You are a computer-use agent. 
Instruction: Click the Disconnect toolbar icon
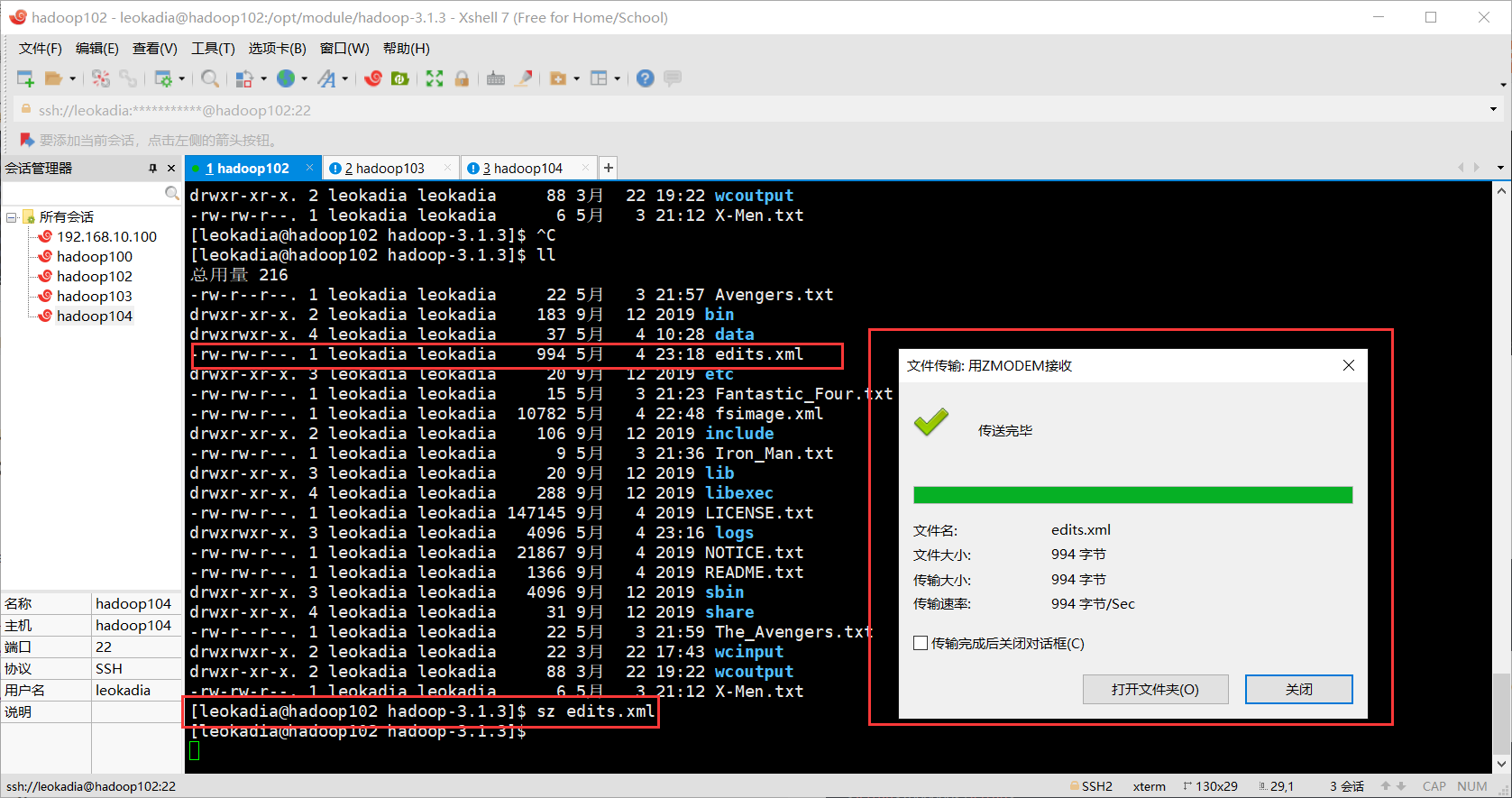point(101,78)
